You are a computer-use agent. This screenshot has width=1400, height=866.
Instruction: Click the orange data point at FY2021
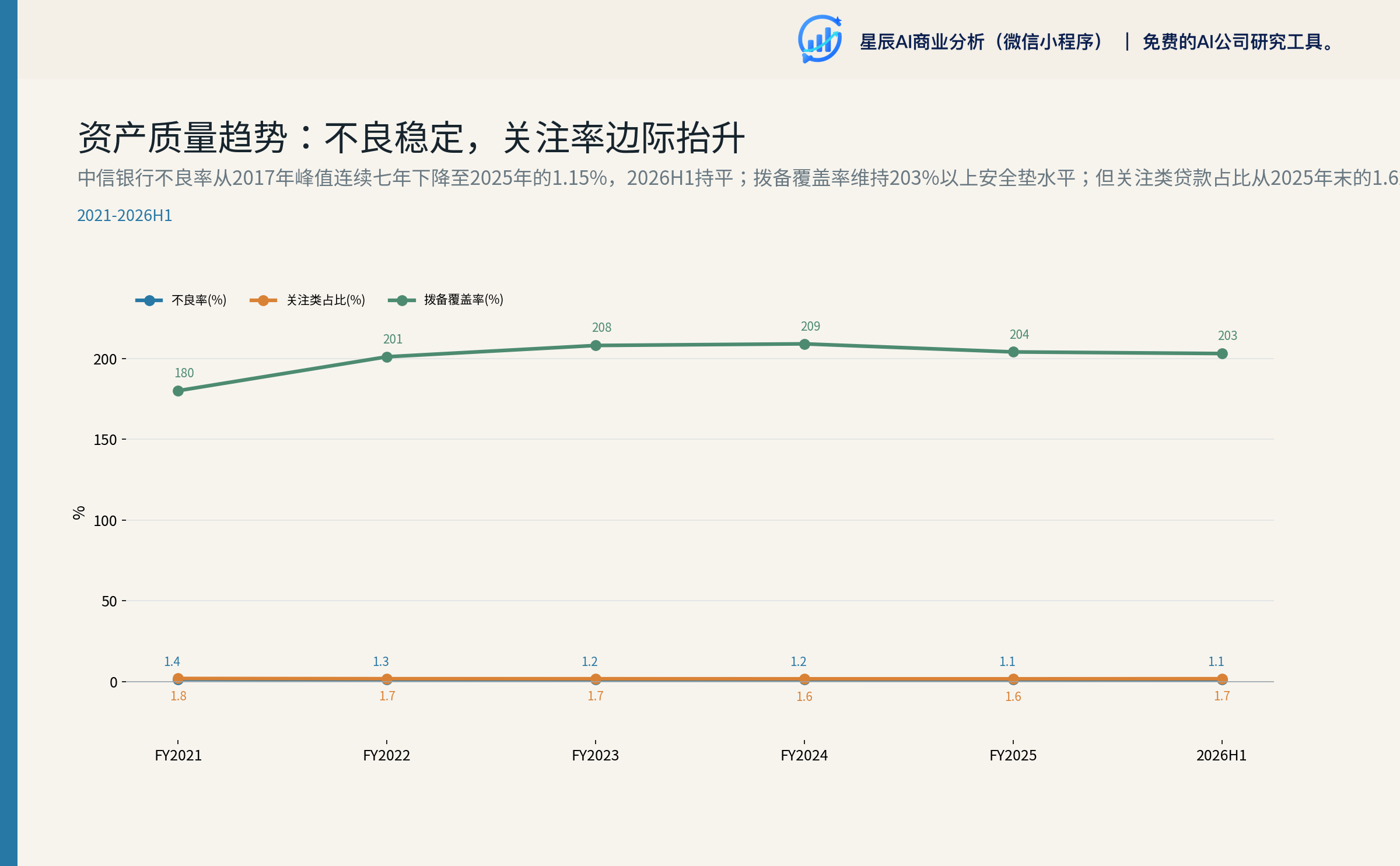(x=178, y=678)
